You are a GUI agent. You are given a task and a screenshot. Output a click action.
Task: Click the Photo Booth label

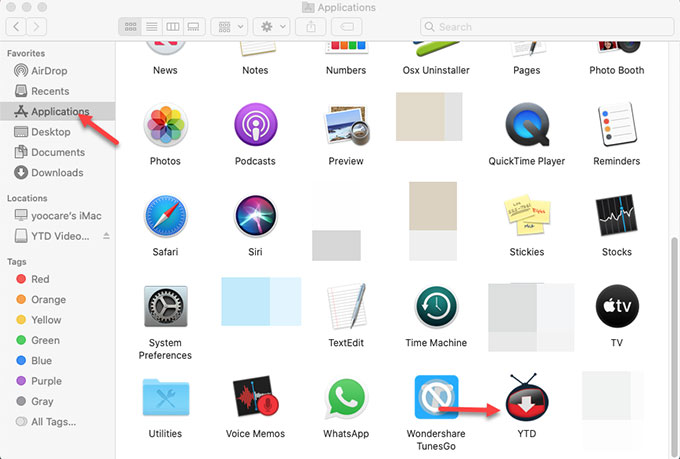click(617, 70)
